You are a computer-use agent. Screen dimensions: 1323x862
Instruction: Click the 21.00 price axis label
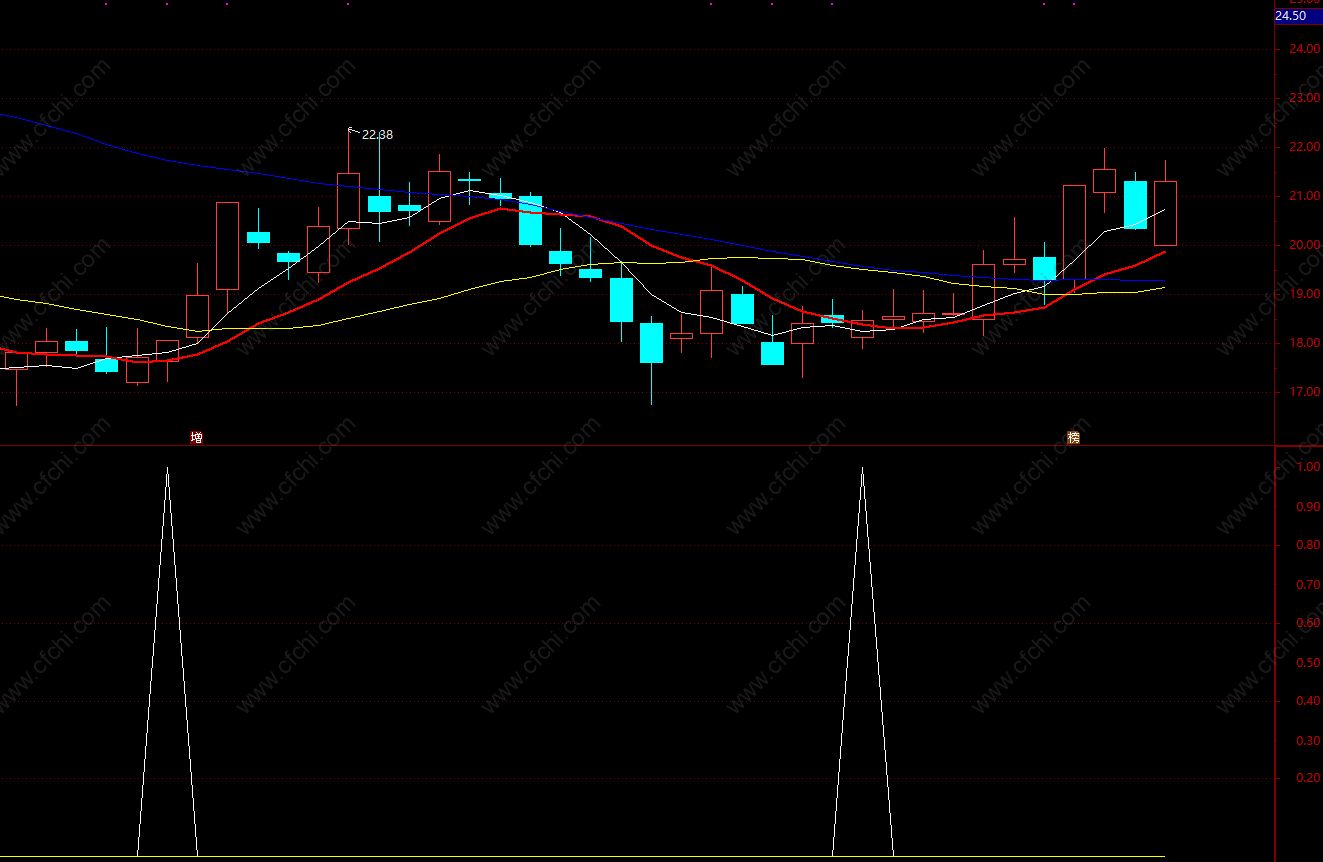(1304, 196)
